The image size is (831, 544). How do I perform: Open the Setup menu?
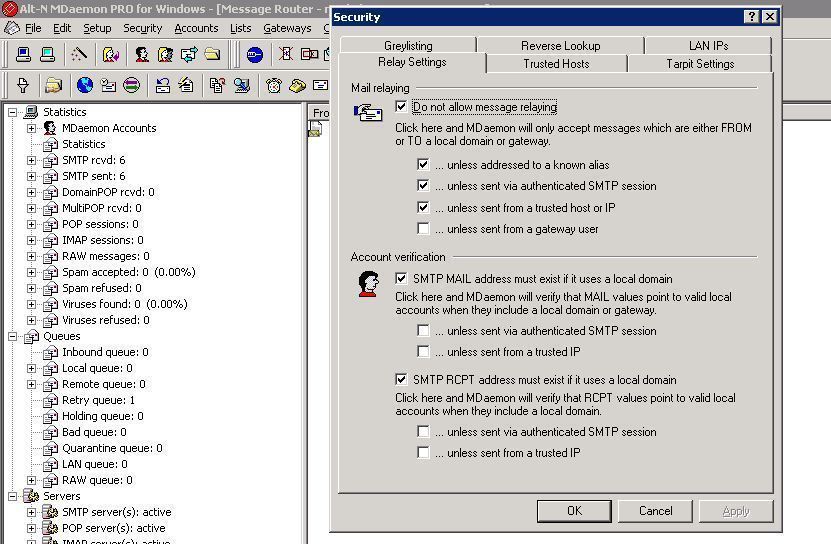97,28
